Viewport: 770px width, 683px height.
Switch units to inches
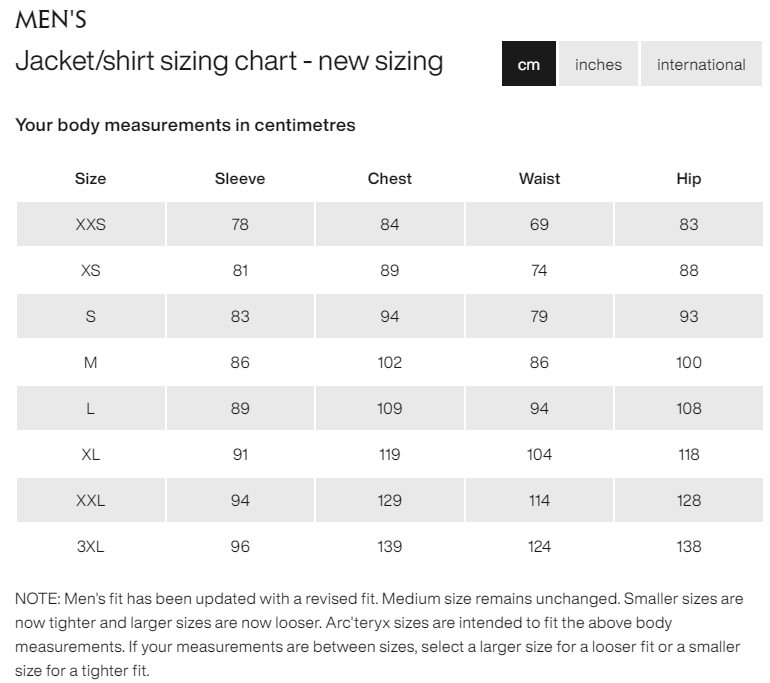(x=598, y=65)
